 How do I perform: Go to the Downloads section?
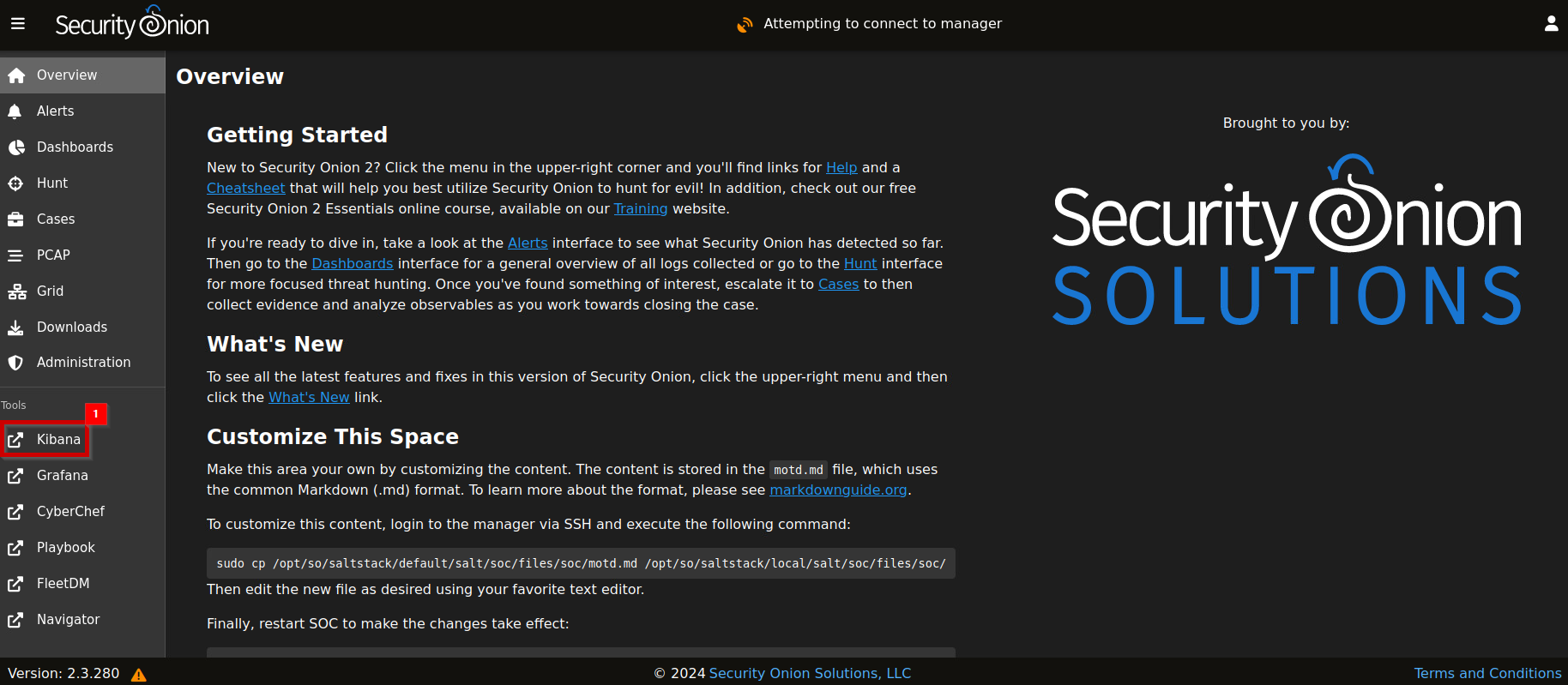(x=72, y=327)
